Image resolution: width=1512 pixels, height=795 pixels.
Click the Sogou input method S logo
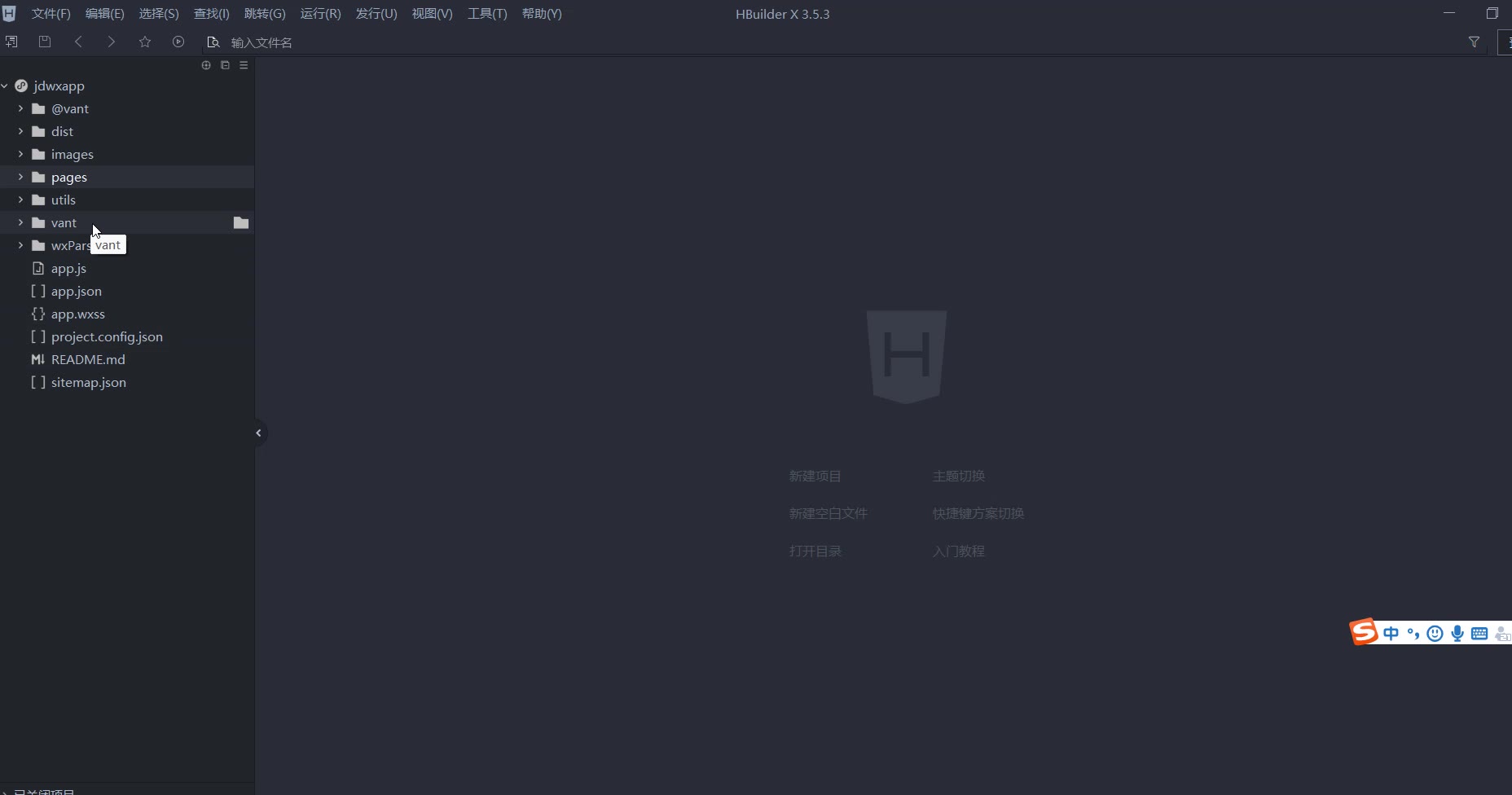(1365, 631)
